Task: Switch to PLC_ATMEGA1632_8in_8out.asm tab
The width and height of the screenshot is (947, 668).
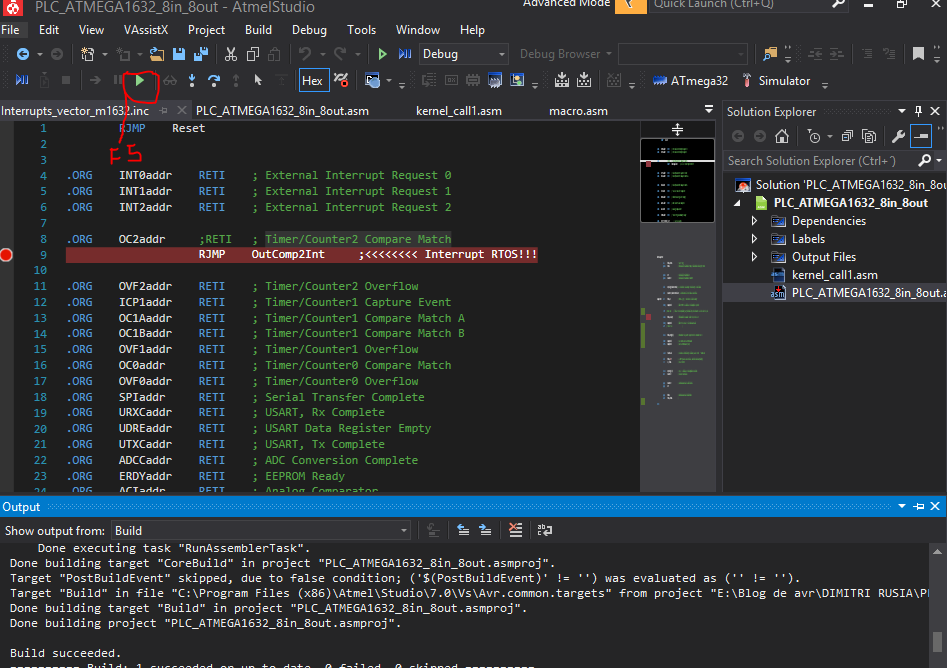Action: tap(282, 111)
